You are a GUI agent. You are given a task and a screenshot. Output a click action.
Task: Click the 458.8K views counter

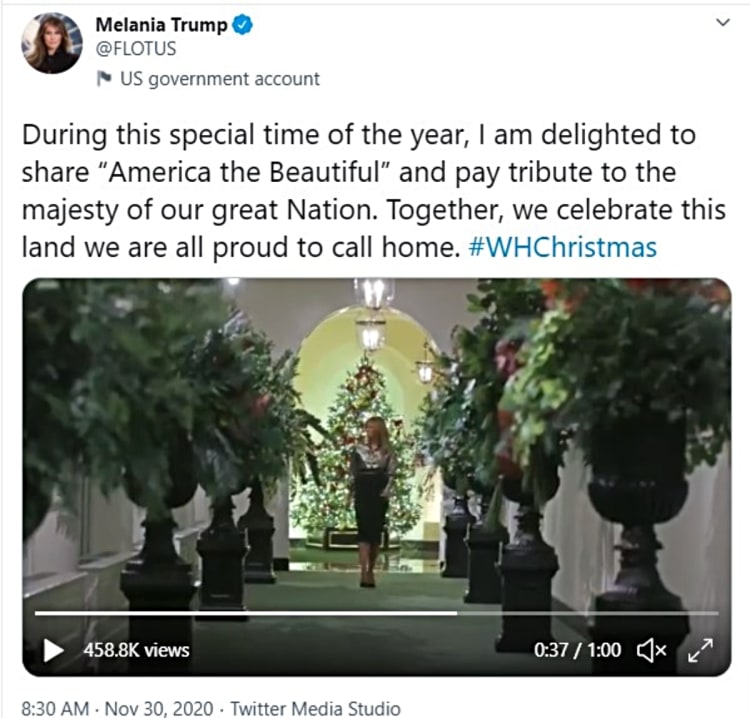point(136,650)
